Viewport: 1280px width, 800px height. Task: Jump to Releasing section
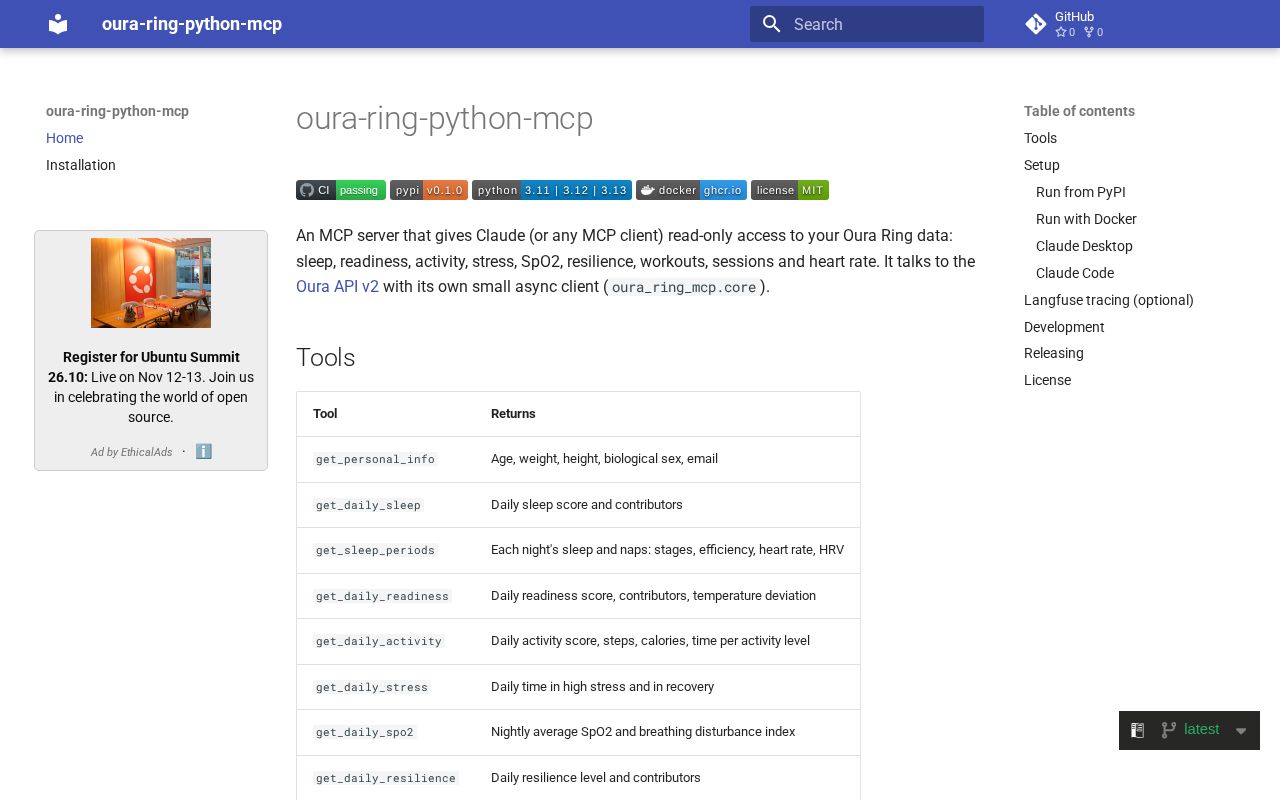(x=1054, y=353)
